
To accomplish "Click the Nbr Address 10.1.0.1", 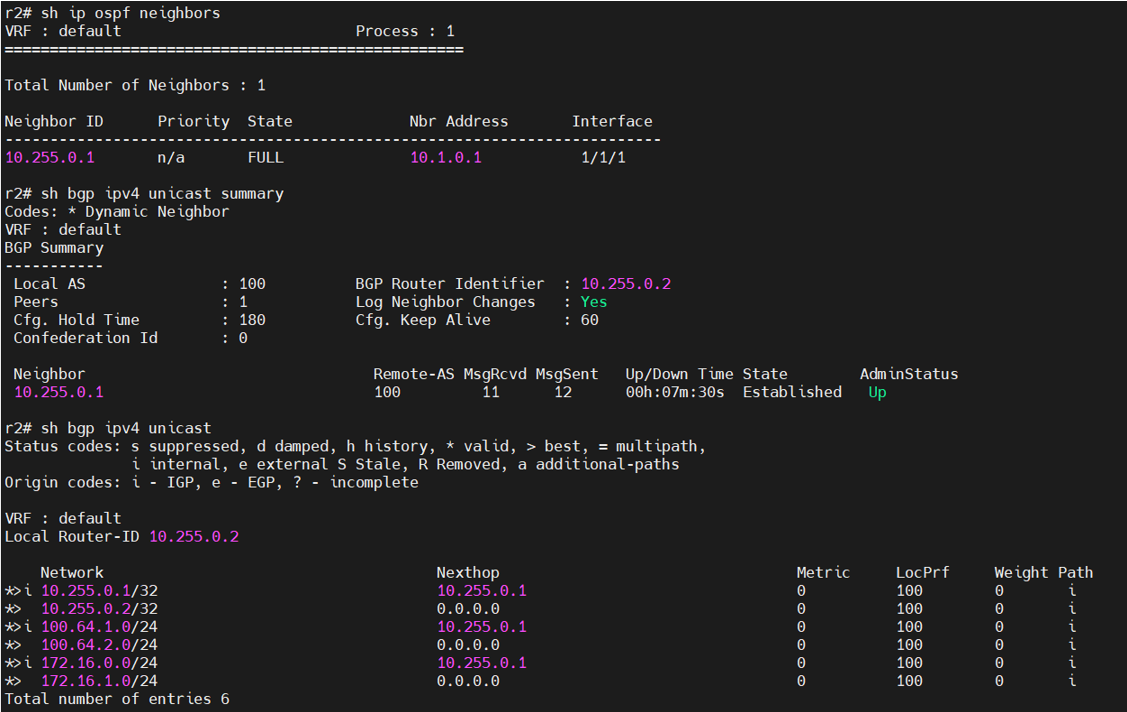I will coord(445,158).
